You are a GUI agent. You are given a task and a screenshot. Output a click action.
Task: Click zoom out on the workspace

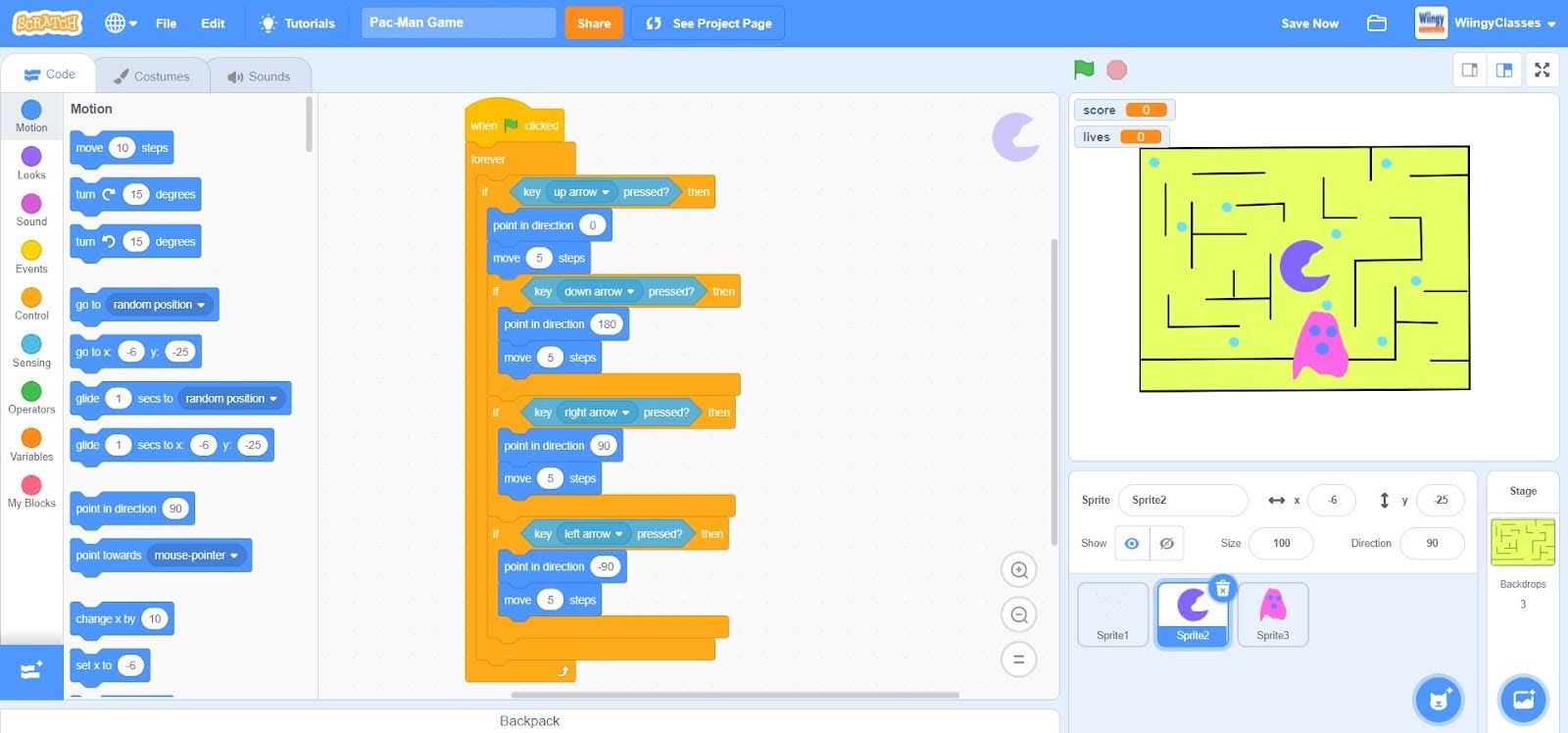(x=1019, y=614)
